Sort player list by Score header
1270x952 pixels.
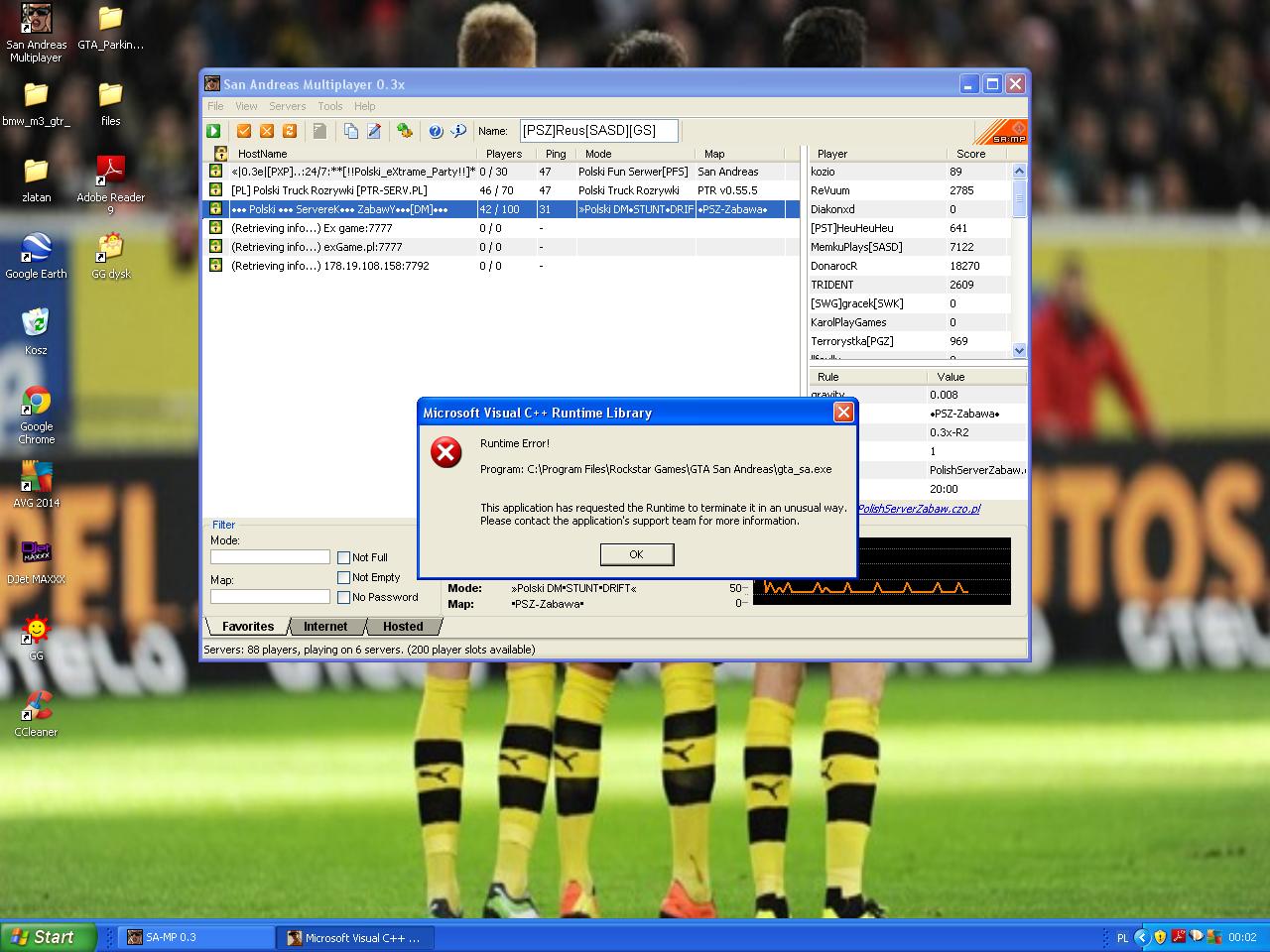977,154
